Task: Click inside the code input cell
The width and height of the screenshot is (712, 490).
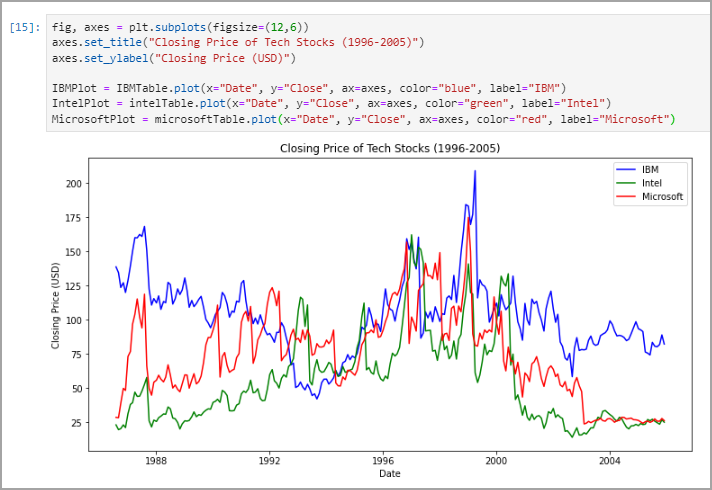Action: click(379, 73)
